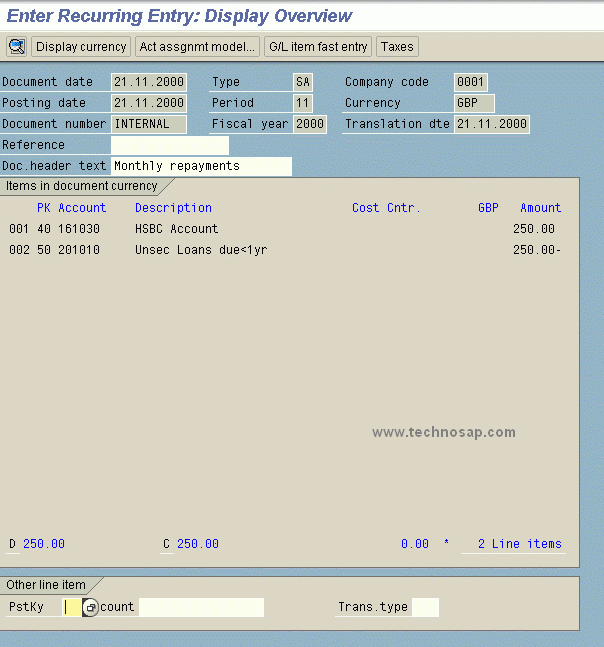Open Act assgnmt model dialog
This screenshot has height=647, width=604.
tap(197, 47)
